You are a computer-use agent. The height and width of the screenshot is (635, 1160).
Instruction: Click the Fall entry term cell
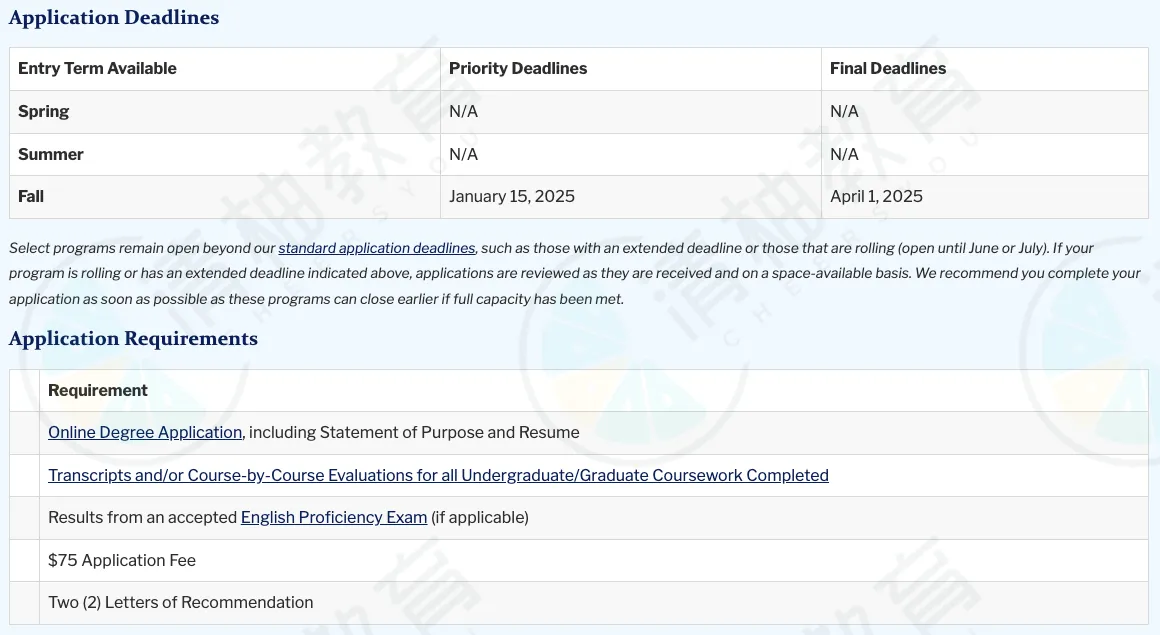click(x=31, y=197)
